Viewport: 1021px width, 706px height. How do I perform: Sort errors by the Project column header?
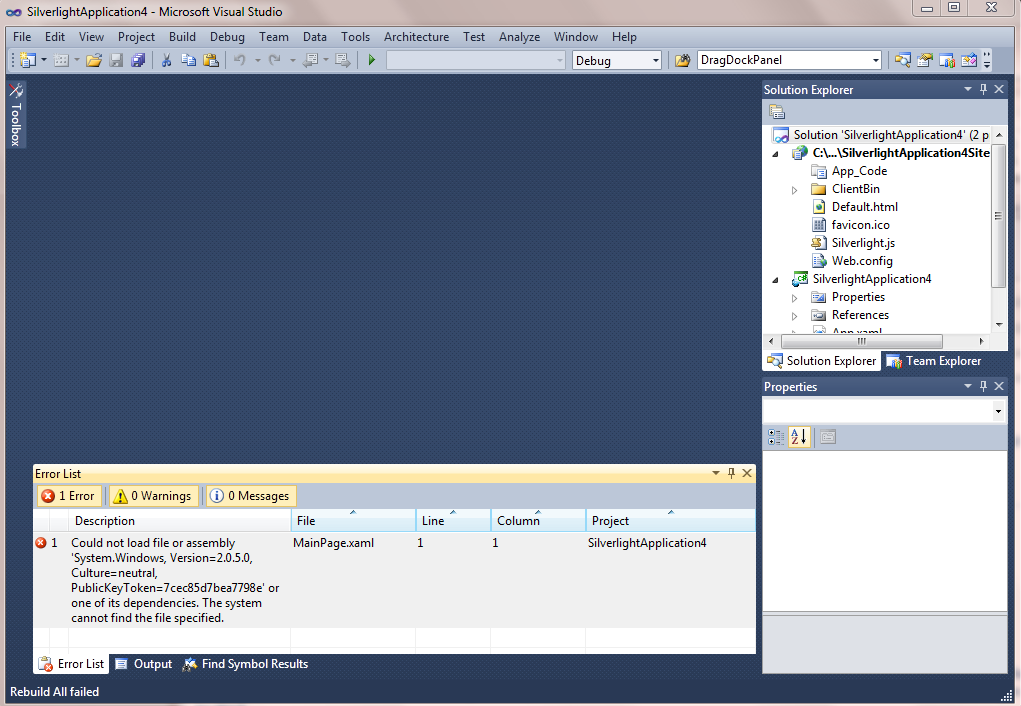pyautogui.click(x=670, y=520)
